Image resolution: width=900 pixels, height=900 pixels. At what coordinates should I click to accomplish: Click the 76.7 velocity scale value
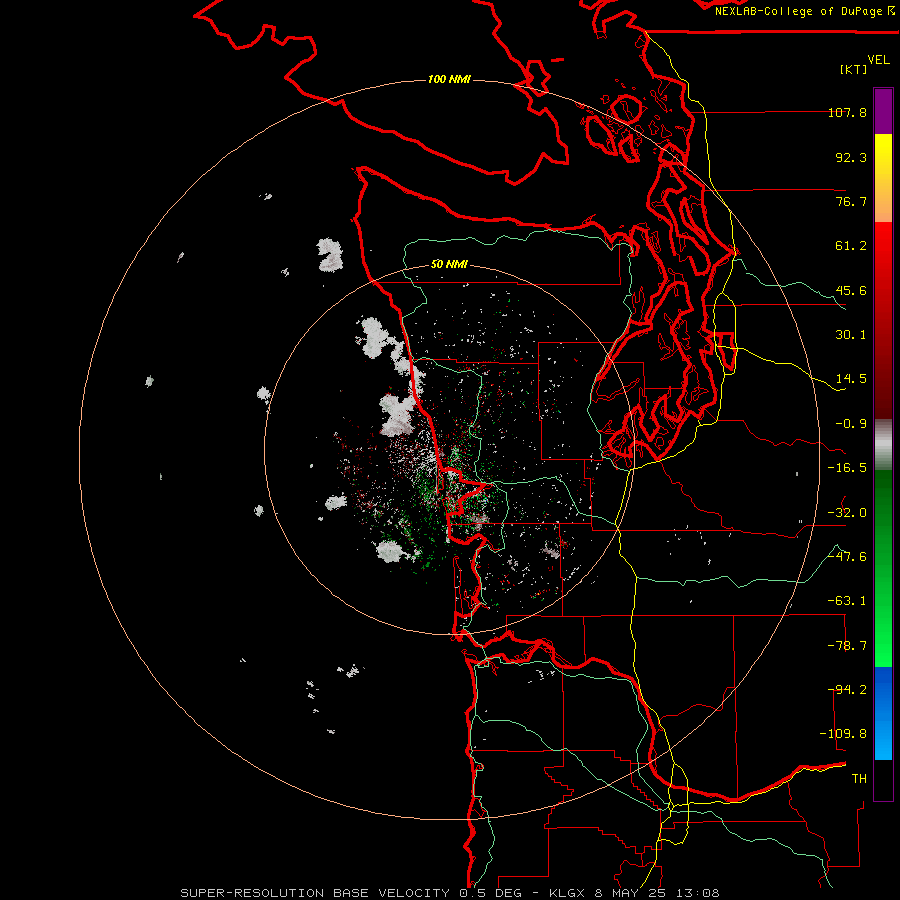pos(851,201)
